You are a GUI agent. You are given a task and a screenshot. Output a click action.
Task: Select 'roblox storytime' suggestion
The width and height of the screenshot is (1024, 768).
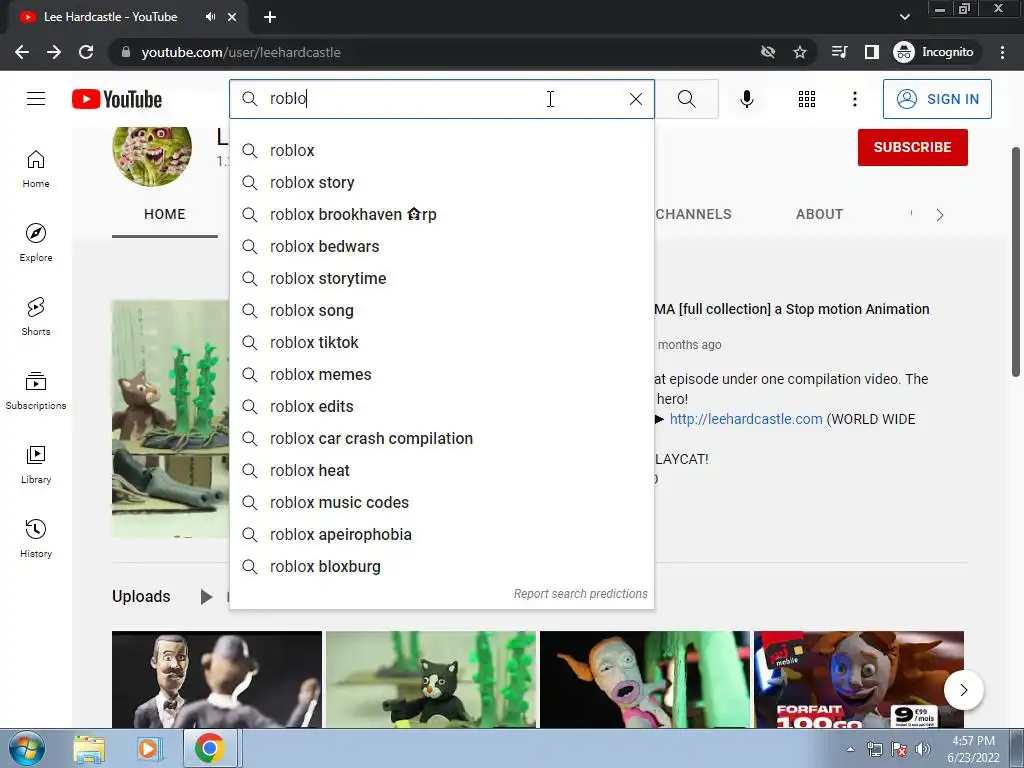(x=441, y=278)
